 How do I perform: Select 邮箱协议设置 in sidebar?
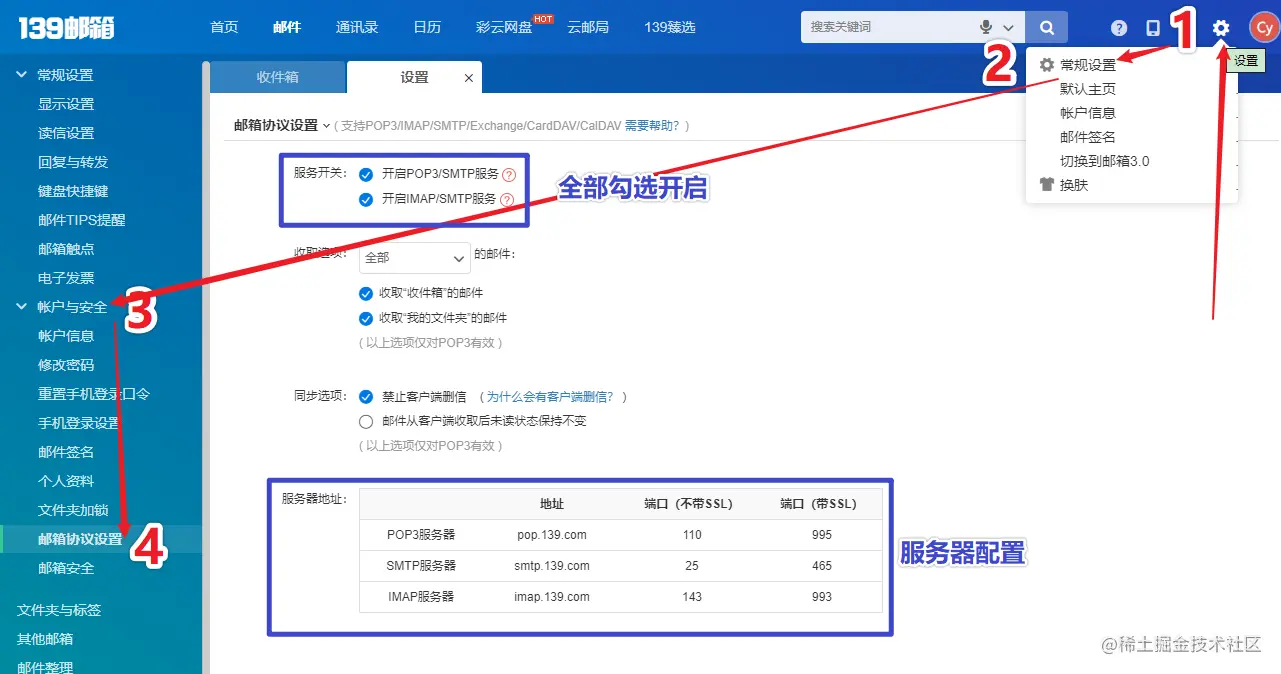(80, 539)
